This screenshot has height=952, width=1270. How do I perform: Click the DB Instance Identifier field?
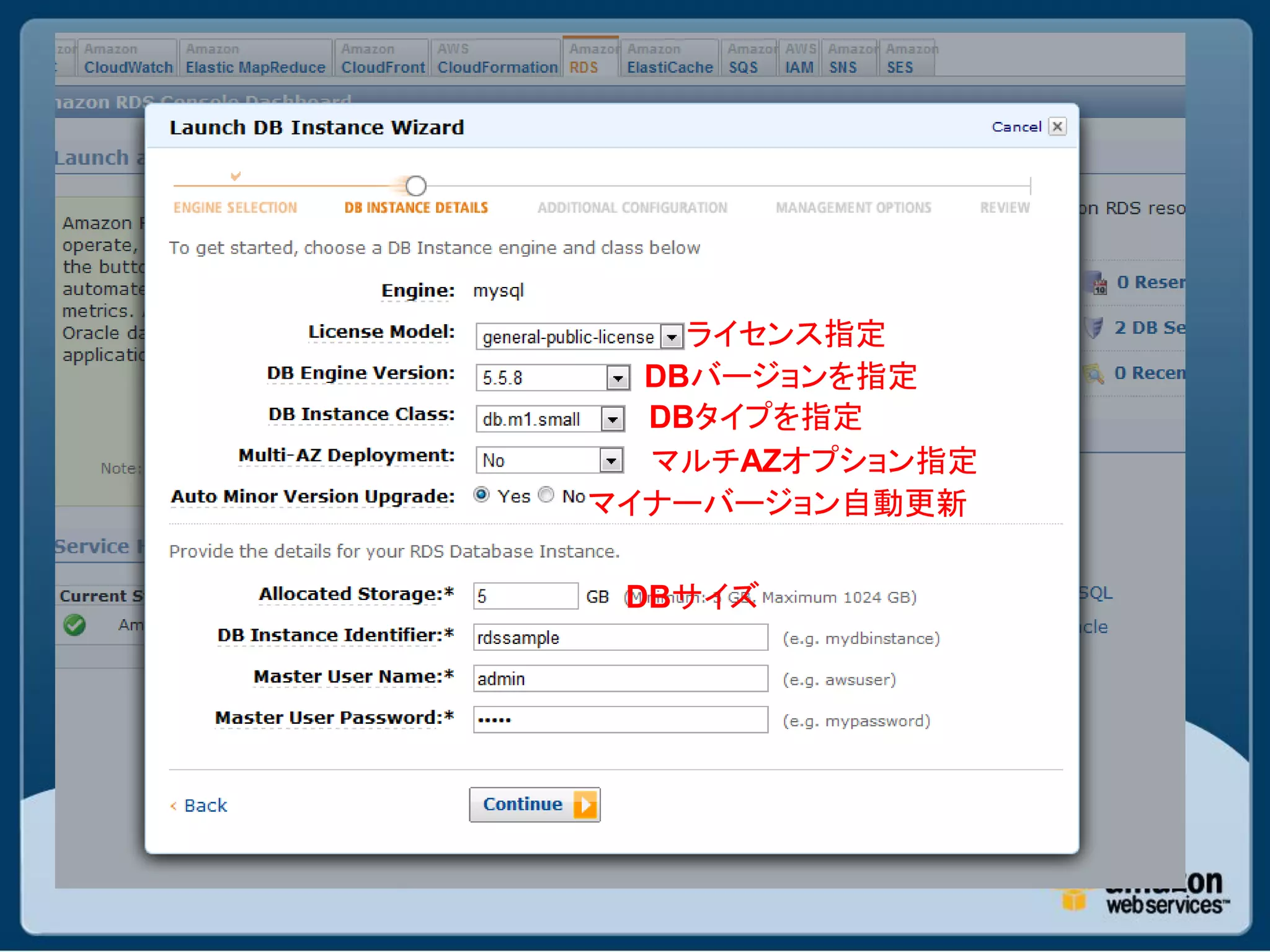pyautogui.click(x=621, y=637)
